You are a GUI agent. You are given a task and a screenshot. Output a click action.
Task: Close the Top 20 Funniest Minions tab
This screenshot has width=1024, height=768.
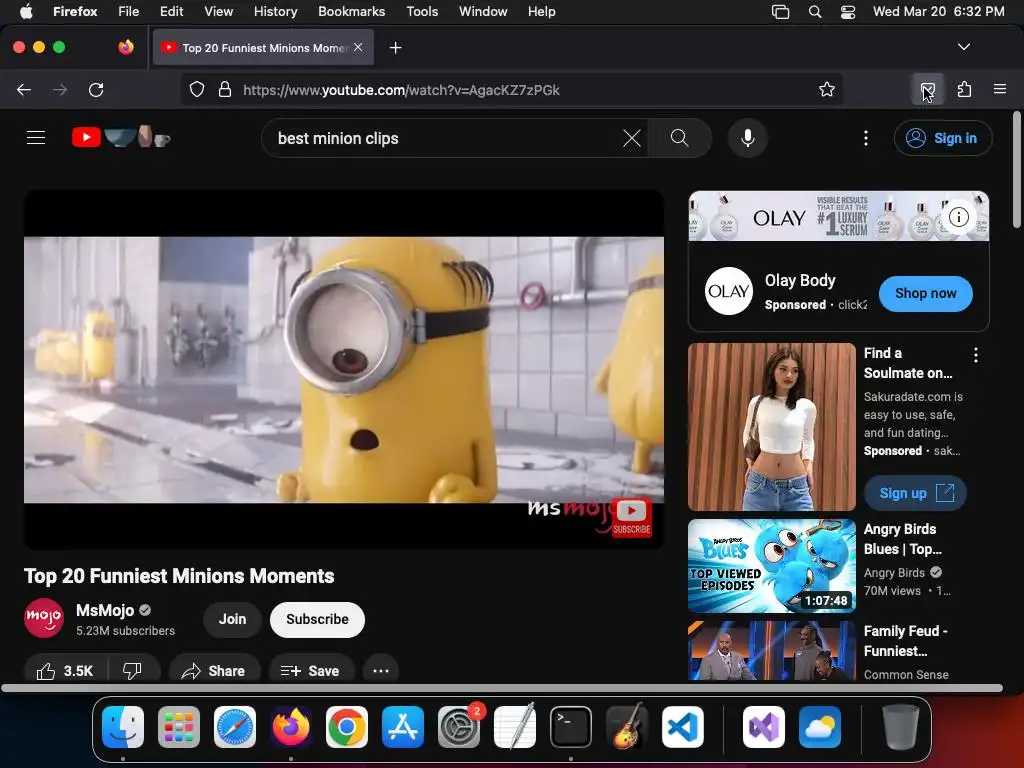(x=358, y=47)
